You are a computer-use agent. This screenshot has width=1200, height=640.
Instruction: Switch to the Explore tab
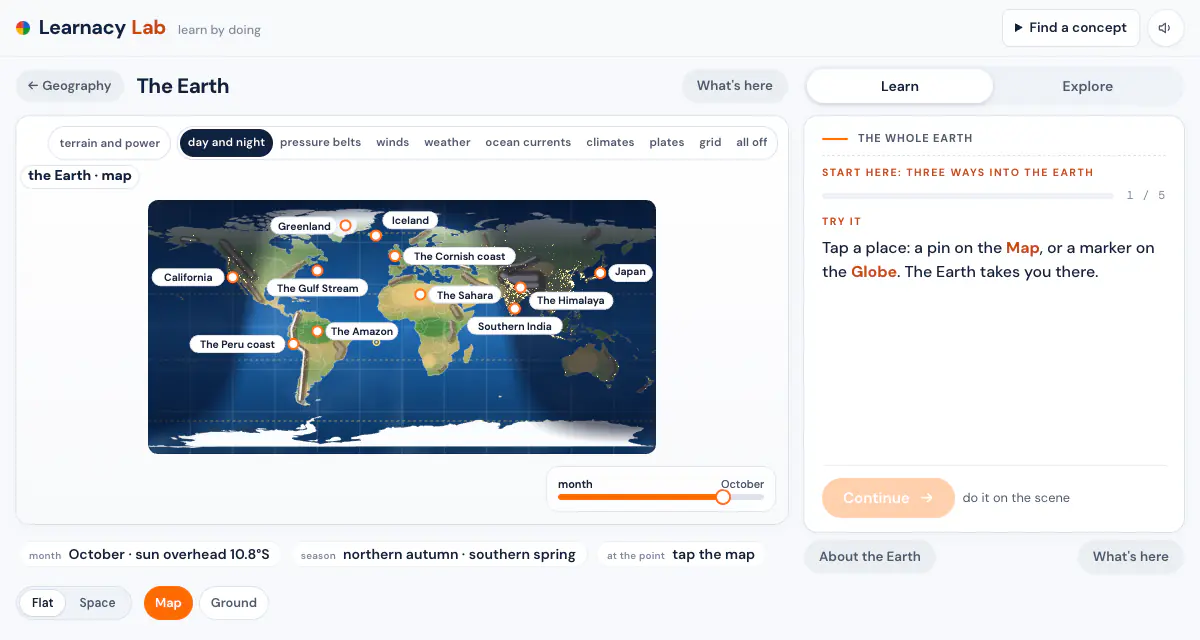coord(1087,86)
